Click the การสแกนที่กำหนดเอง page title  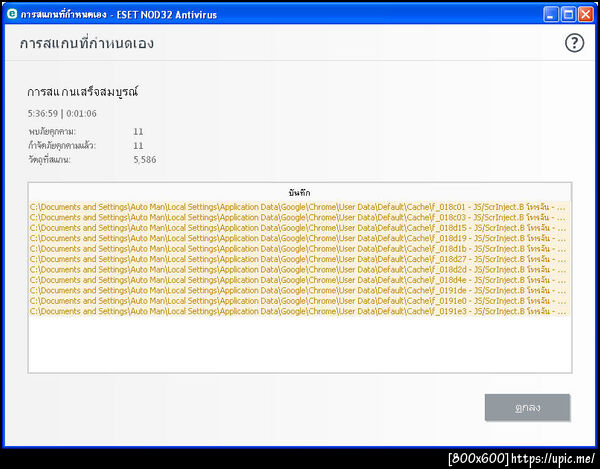(x=87, y=43)
